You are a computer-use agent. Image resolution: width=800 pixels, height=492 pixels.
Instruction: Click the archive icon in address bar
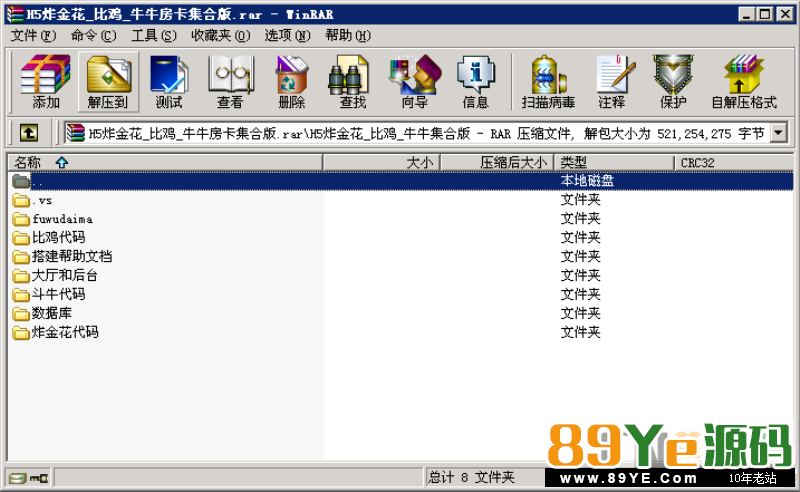pyautogui.click(x=76, y=133)
